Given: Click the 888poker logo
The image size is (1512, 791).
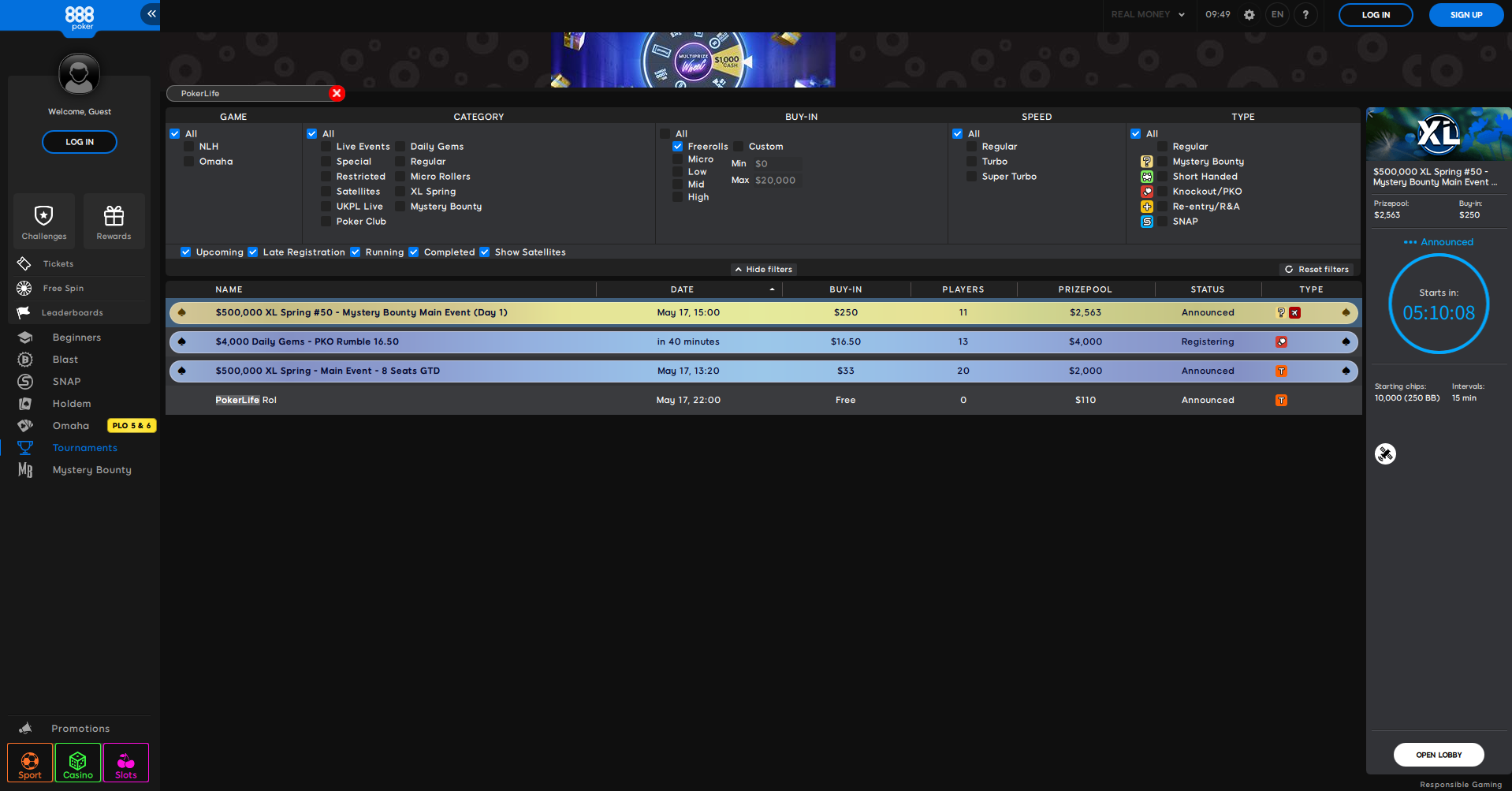Looking at the screenshot, I should click(80, 17).
